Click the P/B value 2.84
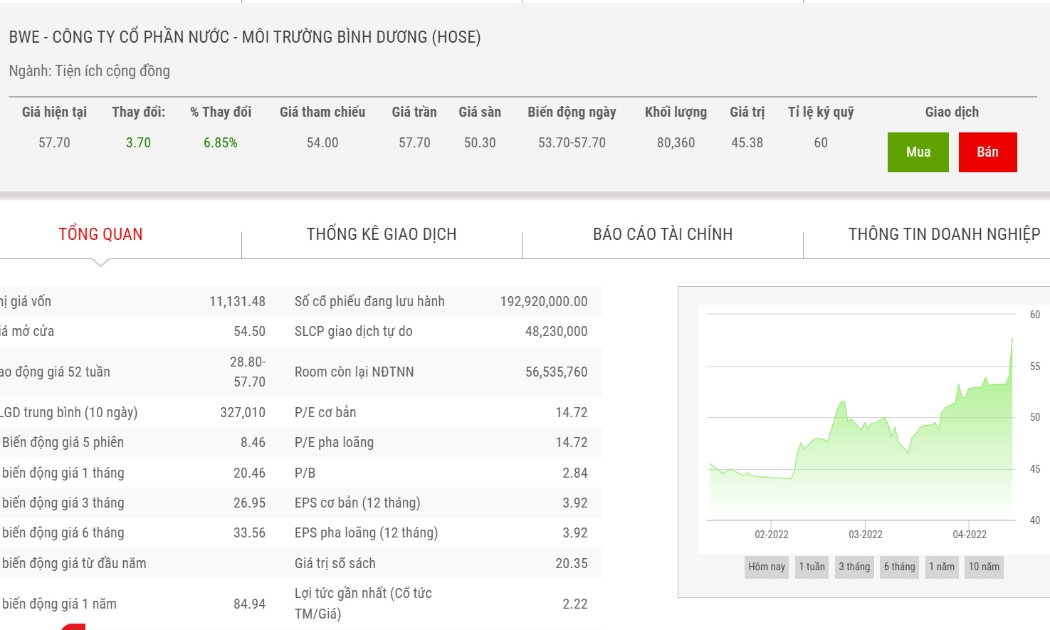The image size is (1050, 630). [x=575, y=473]
